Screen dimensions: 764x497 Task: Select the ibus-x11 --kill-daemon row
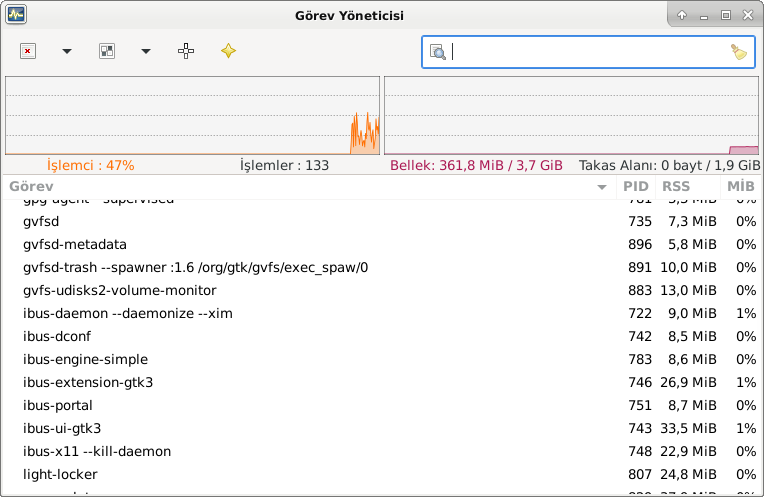[382, 451]
